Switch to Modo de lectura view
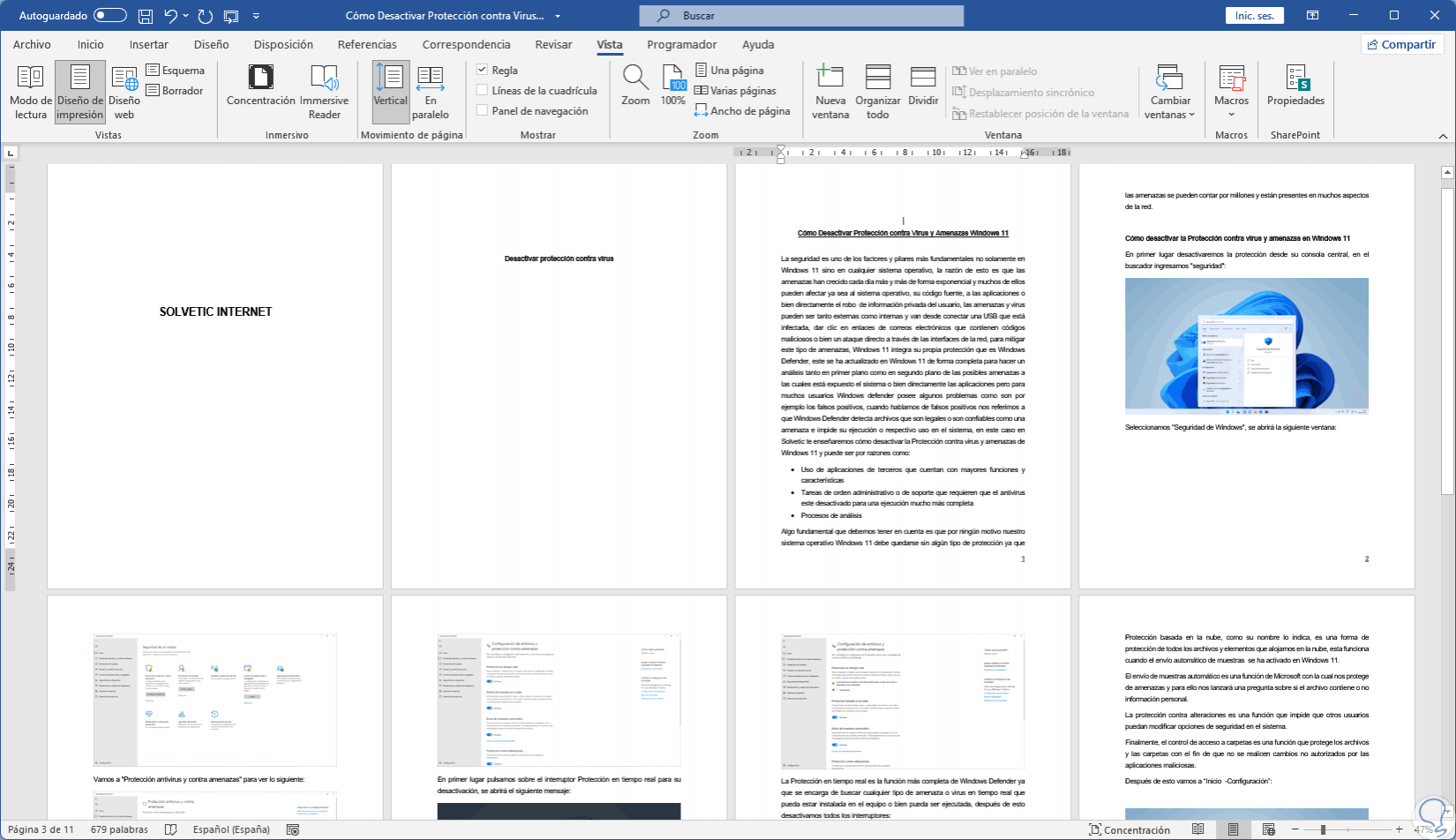 (31, 92)
